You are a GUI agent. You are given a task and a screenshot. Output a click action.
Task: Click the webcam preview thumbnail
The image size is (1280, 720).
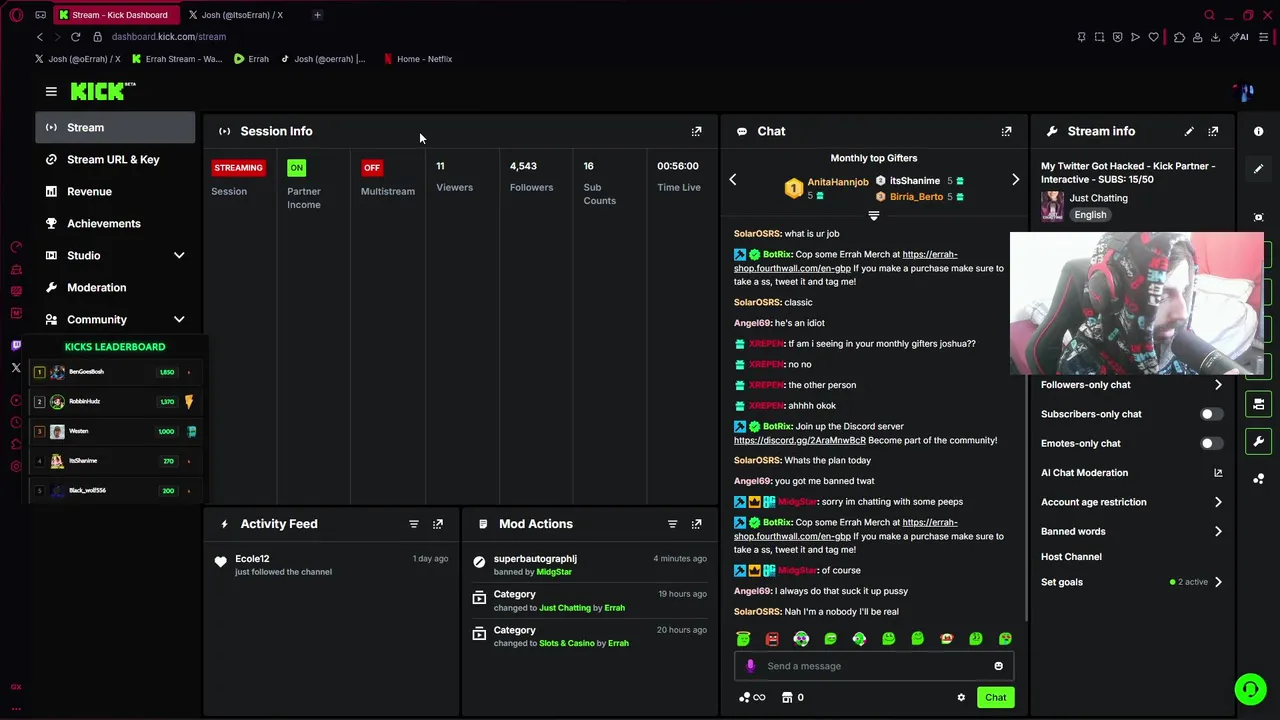(1137, 304)
